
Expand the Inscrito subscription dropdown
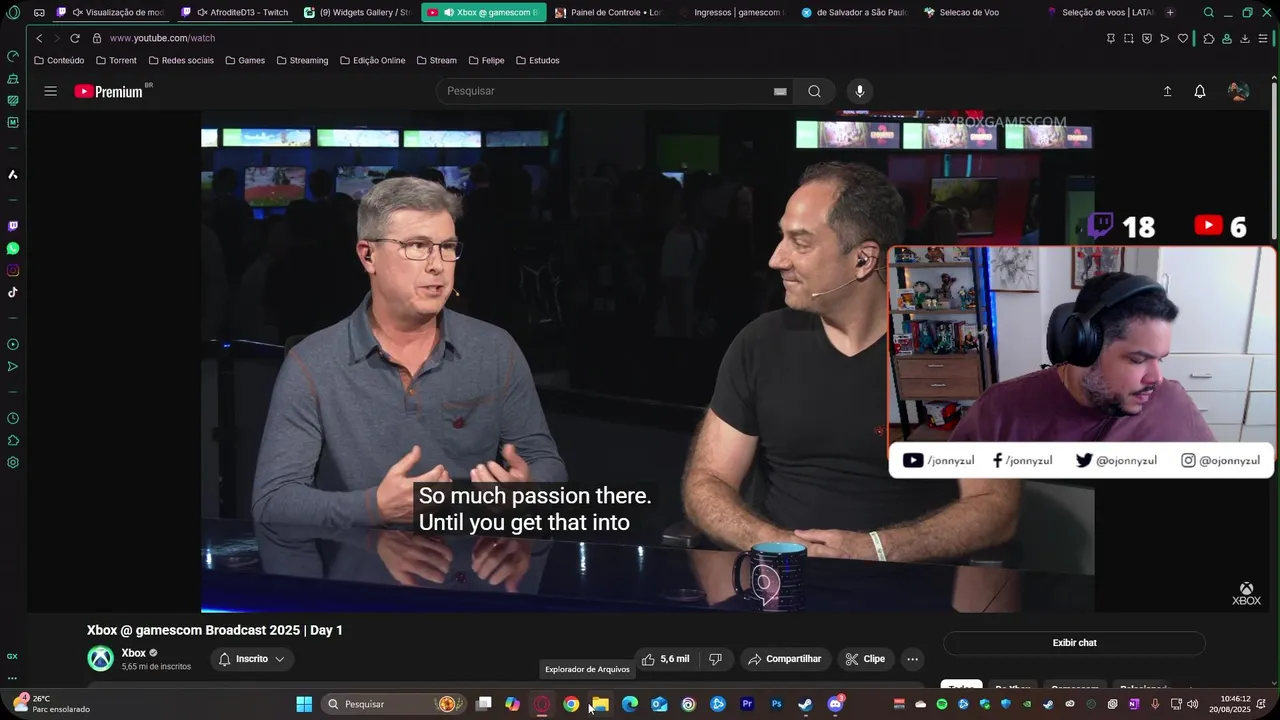tap(252, 659)
